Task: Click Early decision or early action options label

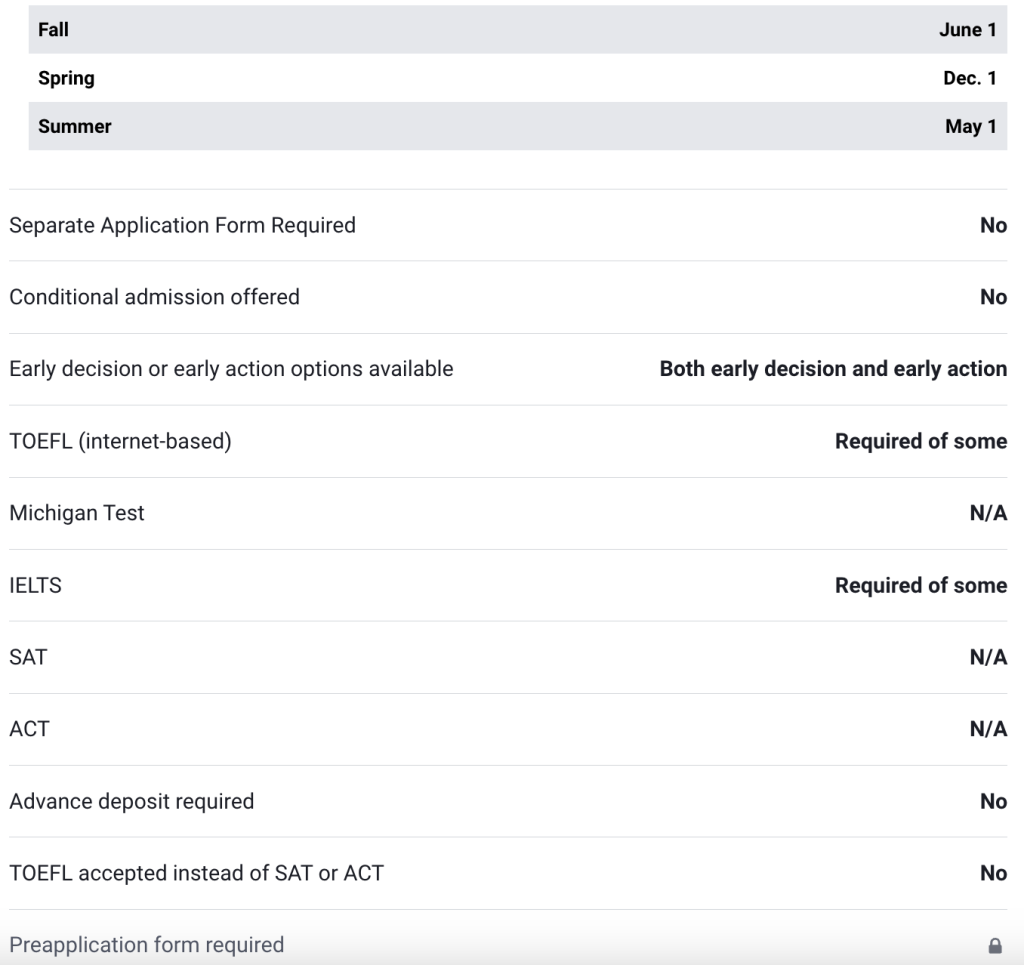Action: click(231, 369)
